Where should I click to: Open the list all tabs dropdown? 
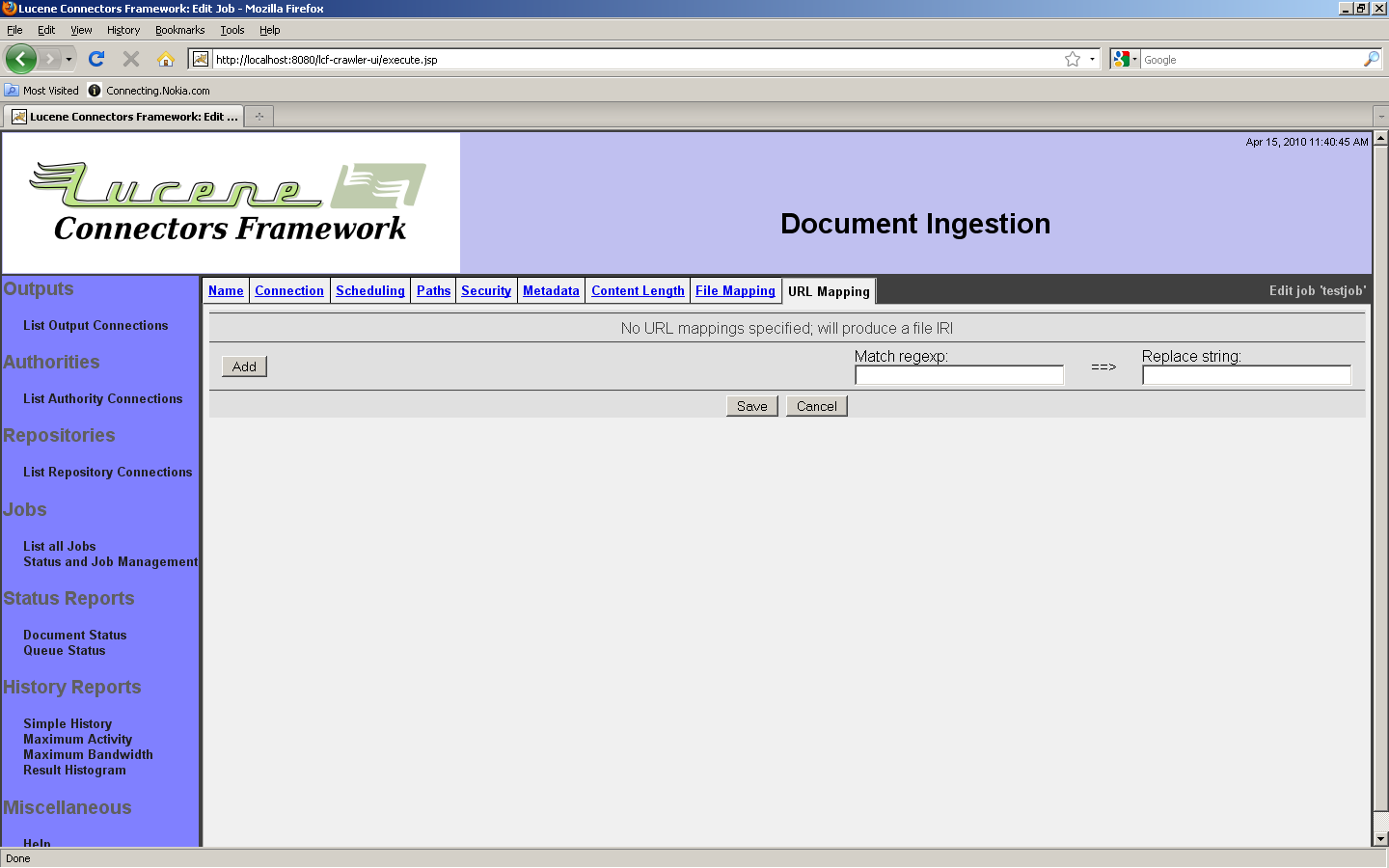pyautogui.click(x=1380, y=117)
